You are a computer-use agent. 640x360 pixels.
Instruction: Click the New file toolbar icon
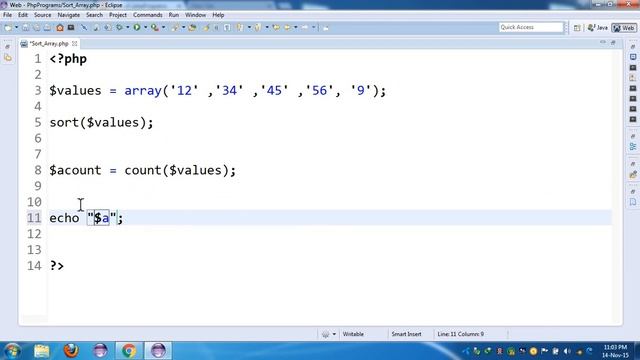coord(8,28)
